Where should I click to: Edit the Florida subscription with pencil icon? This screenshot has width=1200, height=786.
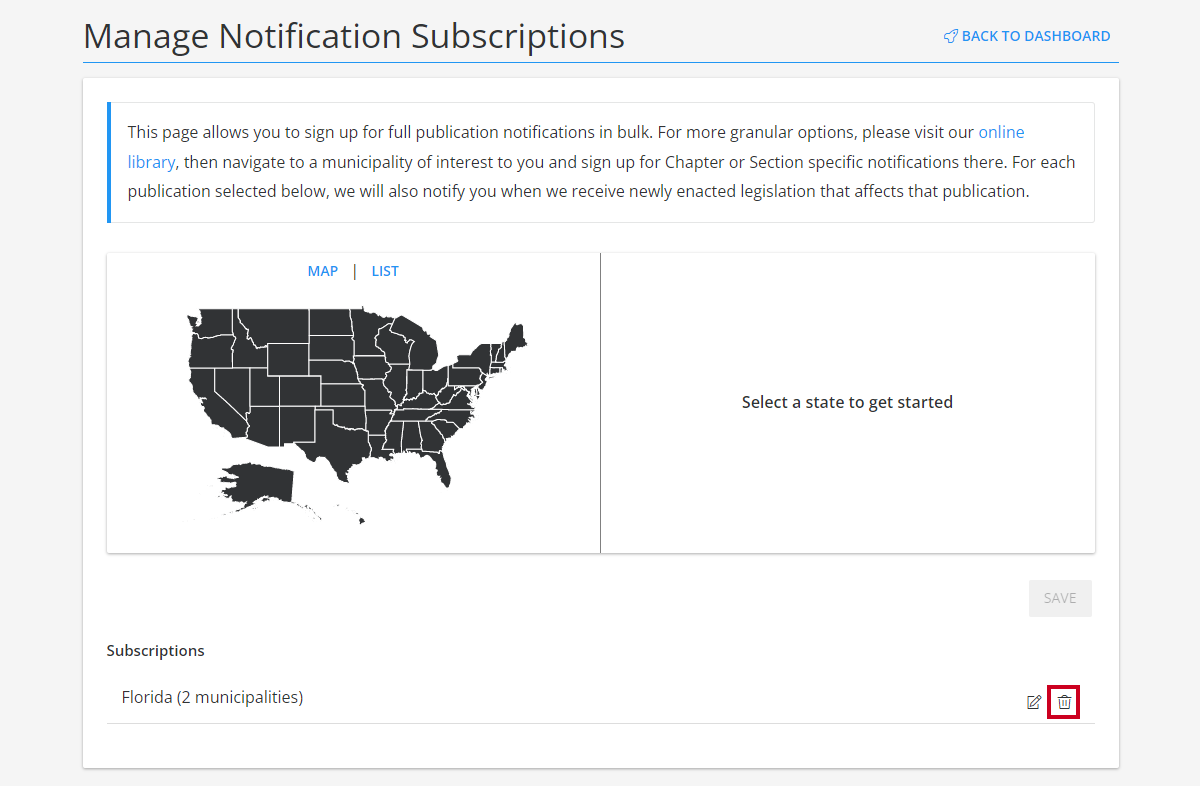pyautogui.click(x=1034, y=702)
